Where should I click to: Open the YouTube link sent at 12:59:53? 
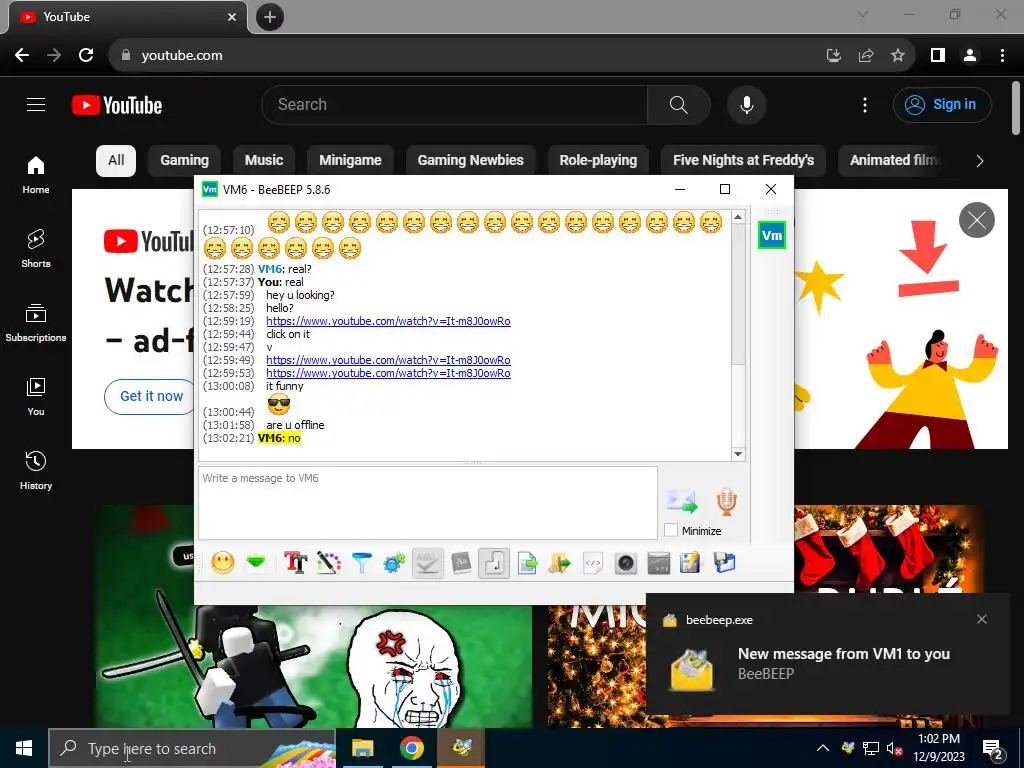tap(388, 373)
